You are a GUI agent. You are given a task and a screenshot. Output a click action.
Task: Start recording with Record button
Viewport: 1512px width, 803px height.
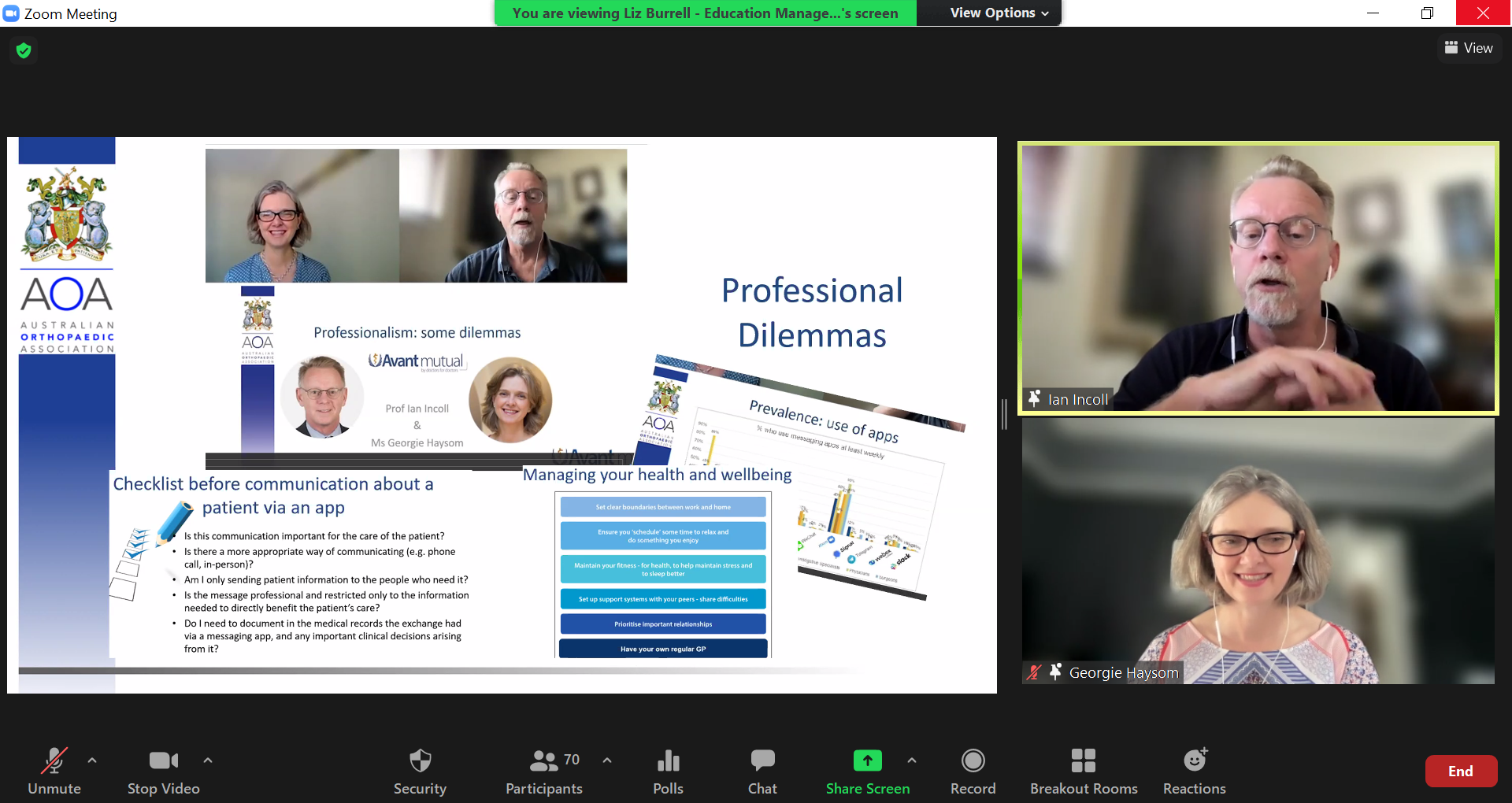pos(973,771)
